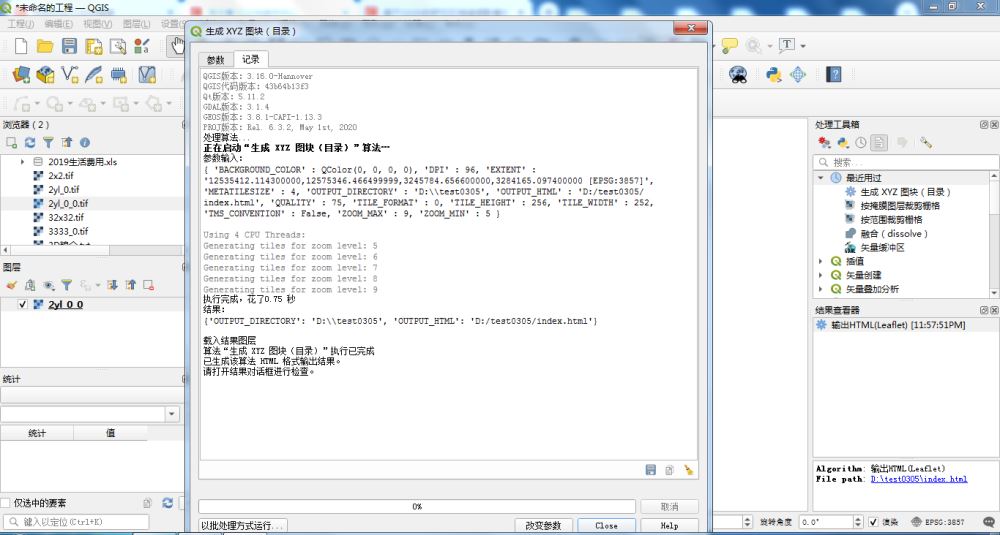Click the Open Project folder icon
Image resolution: width=1000 pixels, height=535 pixels.
(45, 46)
